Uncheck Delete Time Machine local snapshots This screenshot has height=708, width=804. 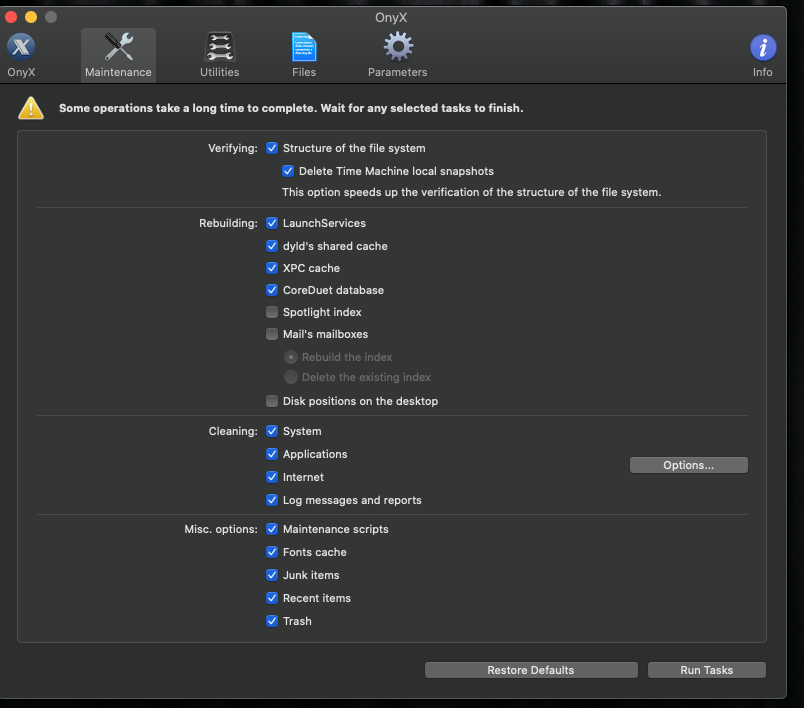tap(288, 171)
